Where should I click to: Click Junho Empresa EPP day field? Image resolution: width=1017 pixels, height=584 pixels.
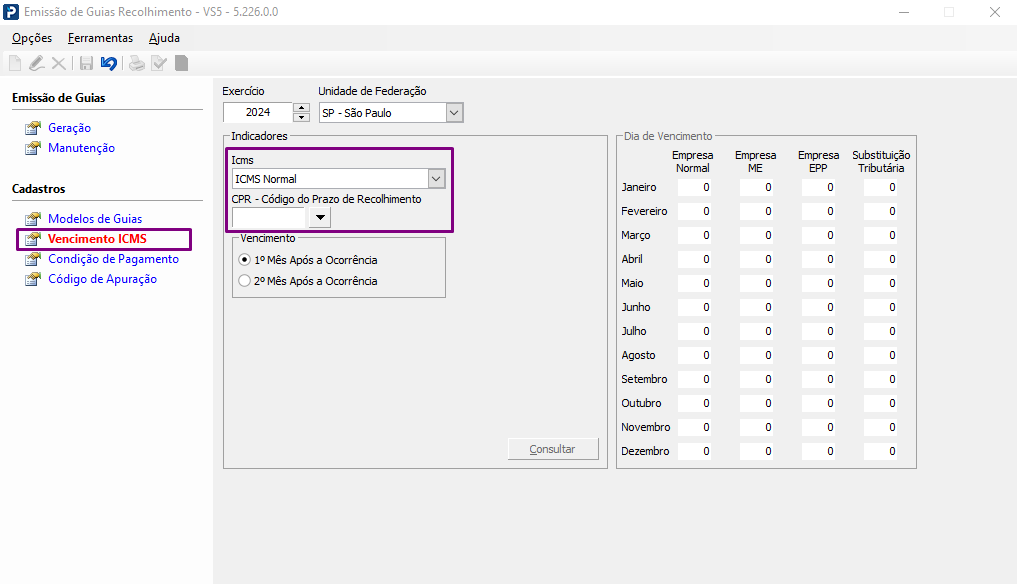click(819, 308)
